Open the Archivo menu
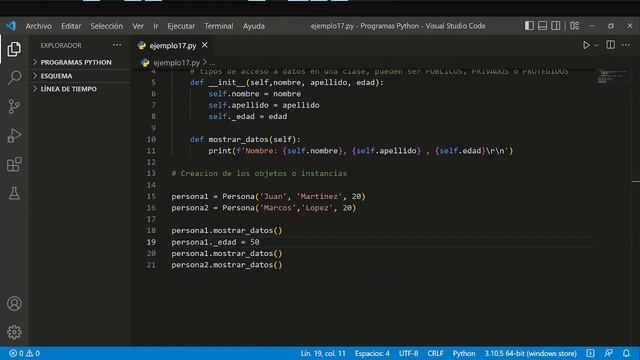640x360 pixels. [39, 26]
